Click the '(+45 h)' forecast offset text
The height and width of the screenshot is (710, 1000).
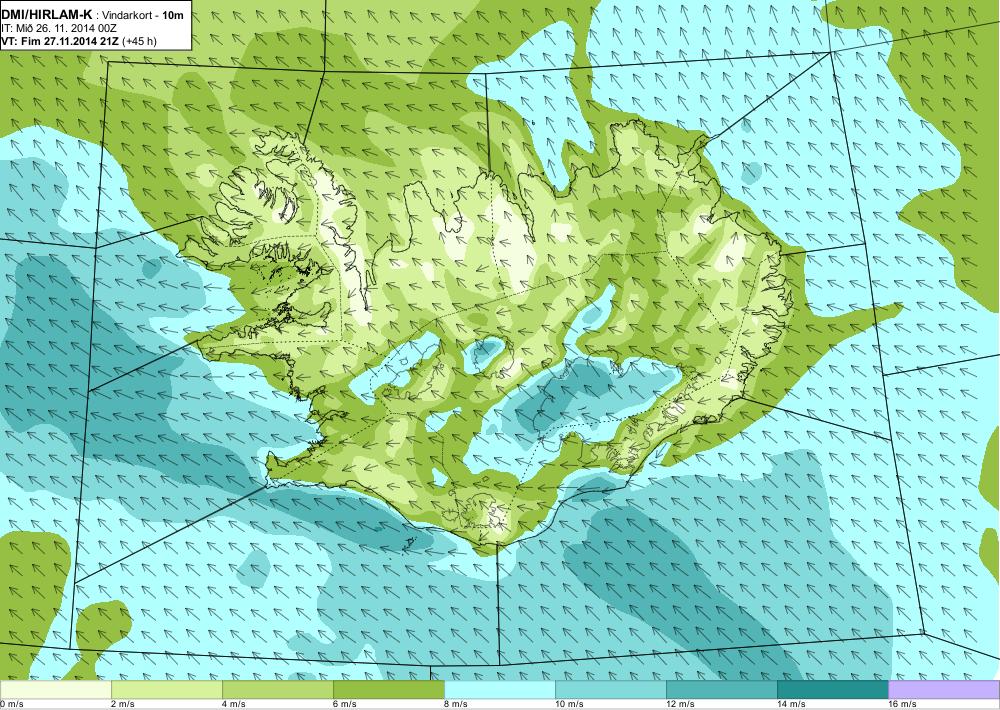coord(139,41)
